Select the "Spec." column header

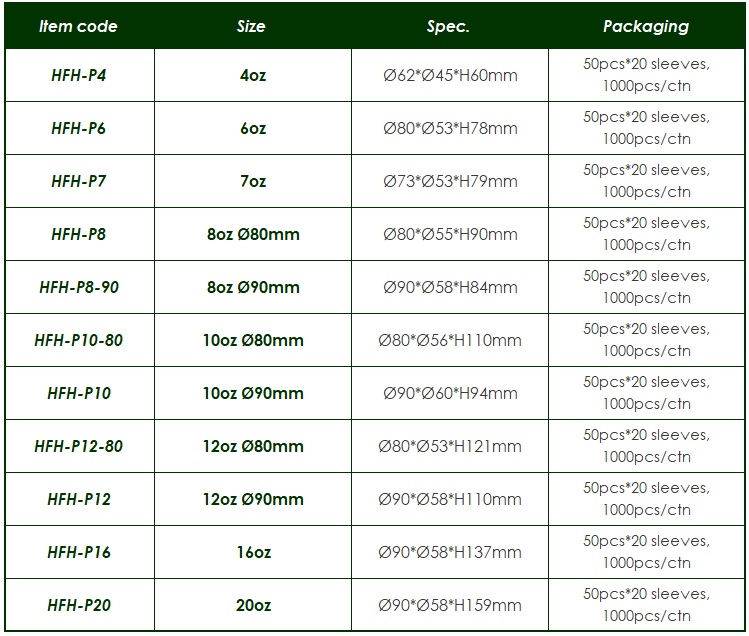449,26
